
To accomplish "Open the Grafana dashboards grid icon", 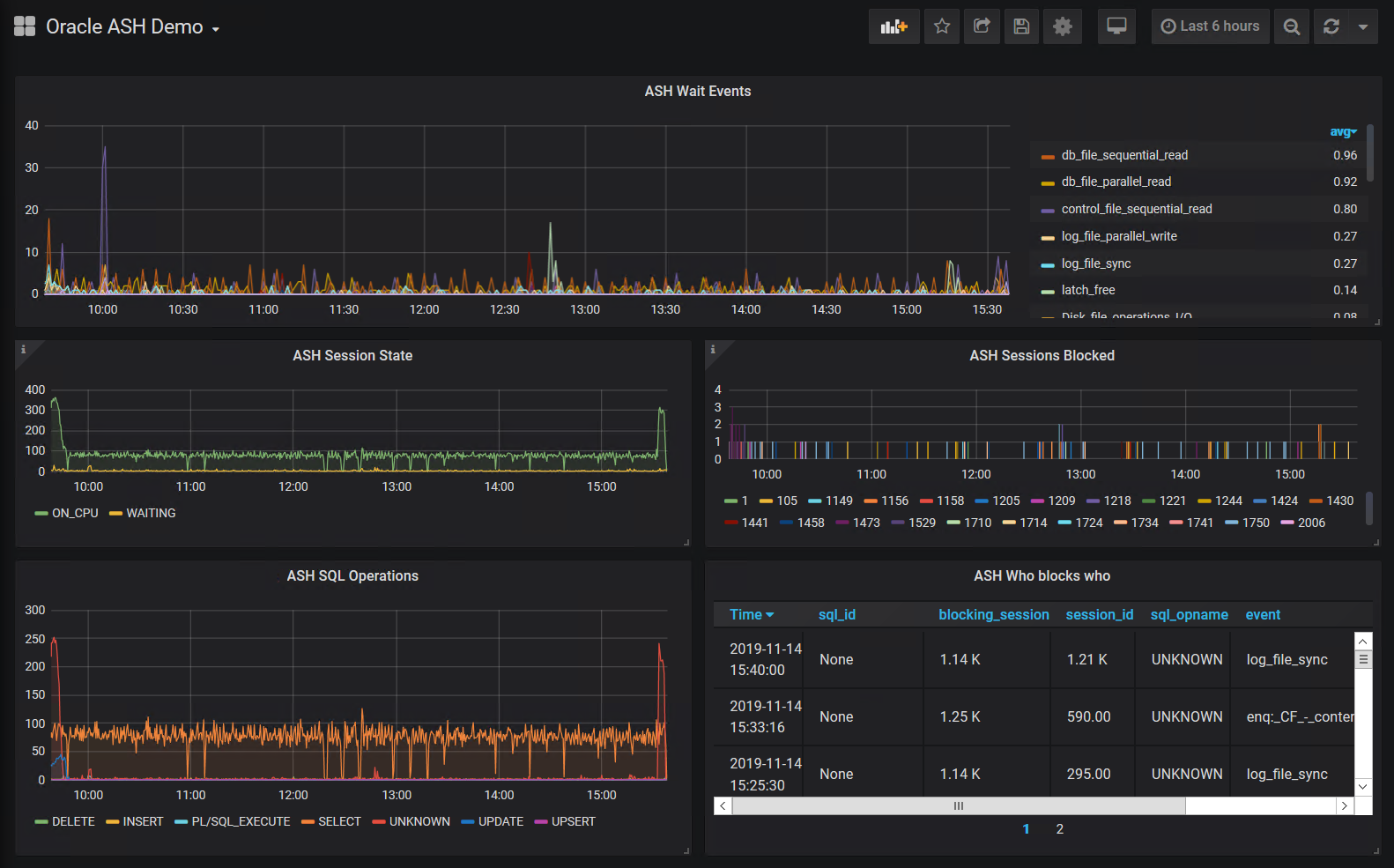I will 25,26.
